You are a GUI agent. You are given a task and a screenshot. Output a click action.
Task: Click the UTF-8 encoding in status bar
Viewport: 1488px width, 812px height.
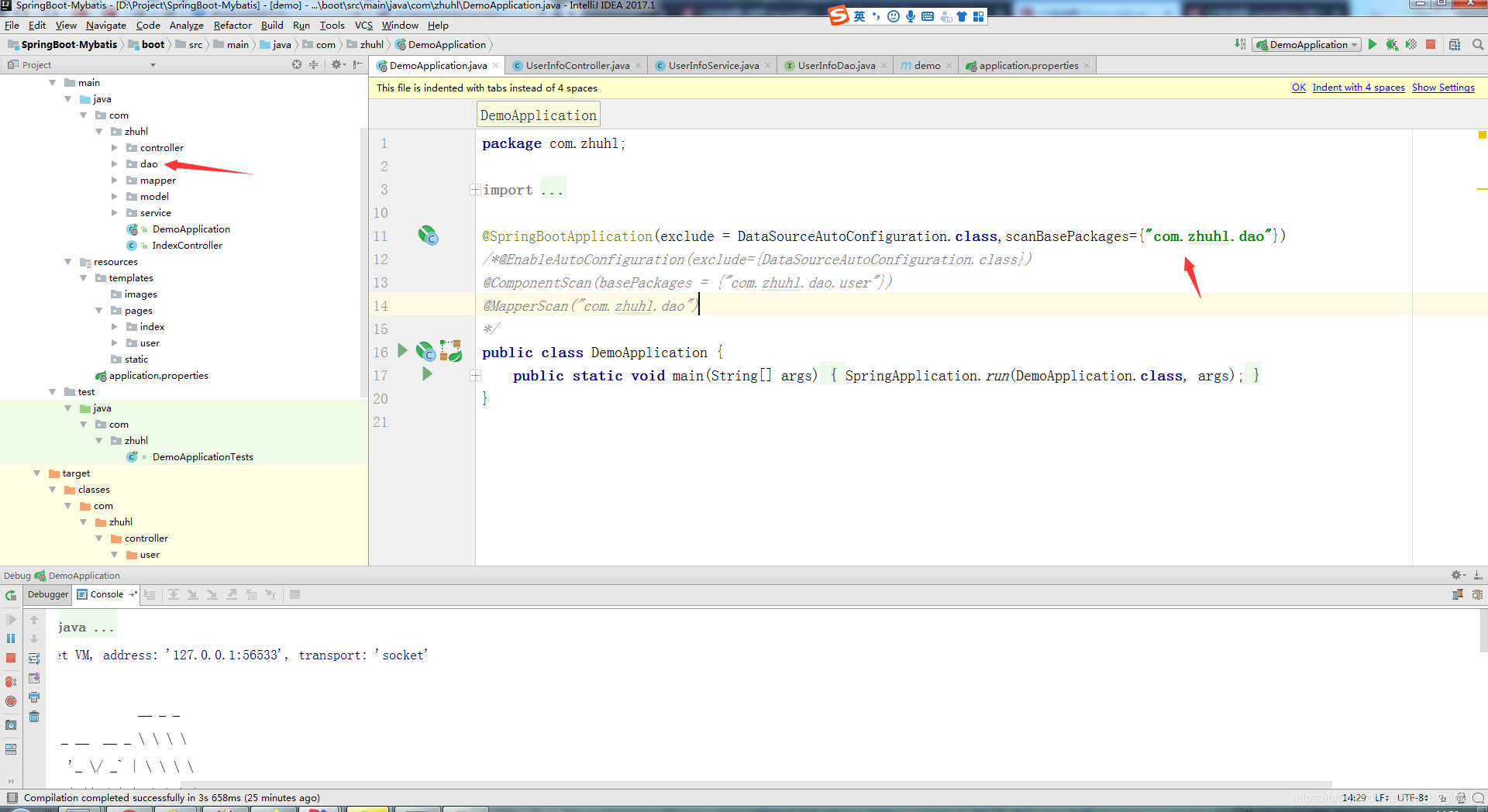[x=1412, y=797]
